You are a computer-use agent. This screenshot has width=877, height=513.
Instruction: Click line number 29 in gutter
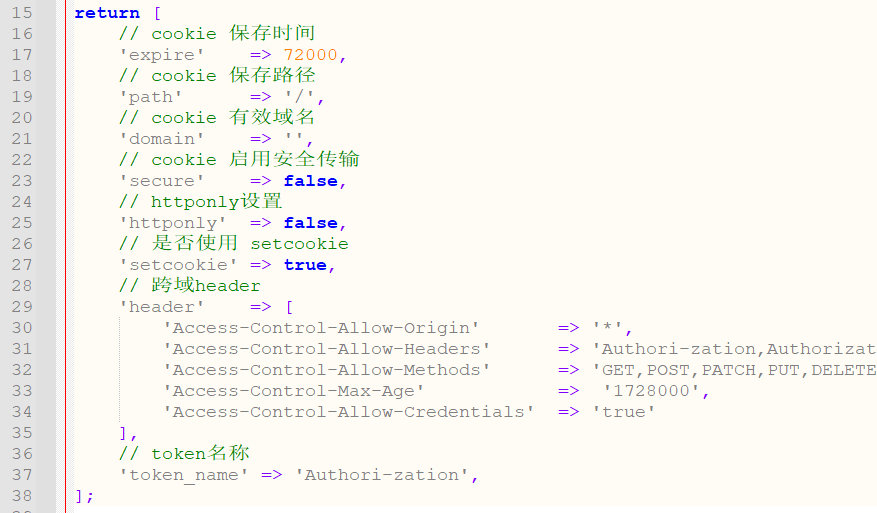[22, 307]
